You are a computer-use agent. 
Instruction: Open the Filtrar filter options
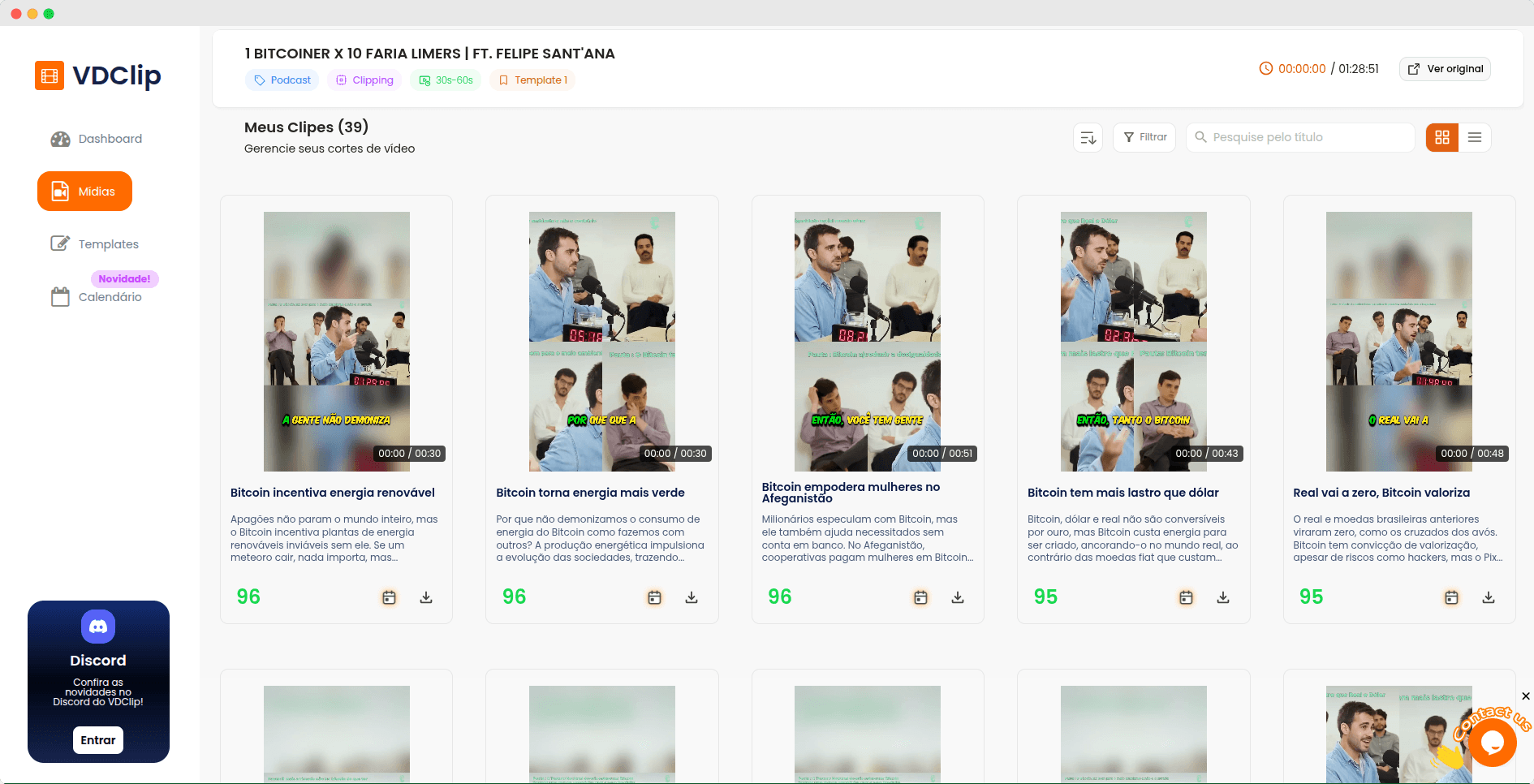pos(1144,138)
